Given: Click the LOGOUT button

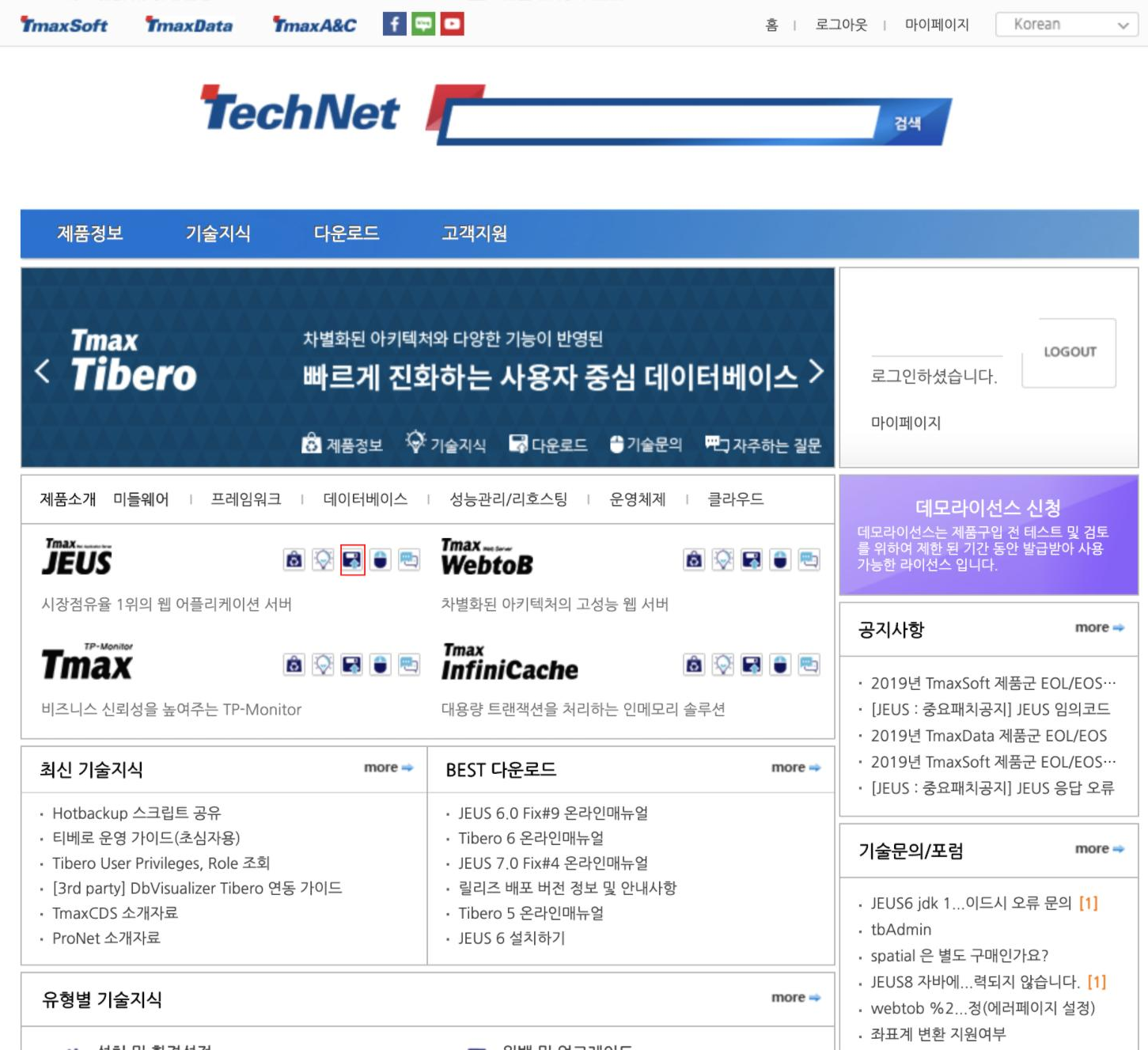Looking at the screenshot, I should click(x=1070, y=352).
